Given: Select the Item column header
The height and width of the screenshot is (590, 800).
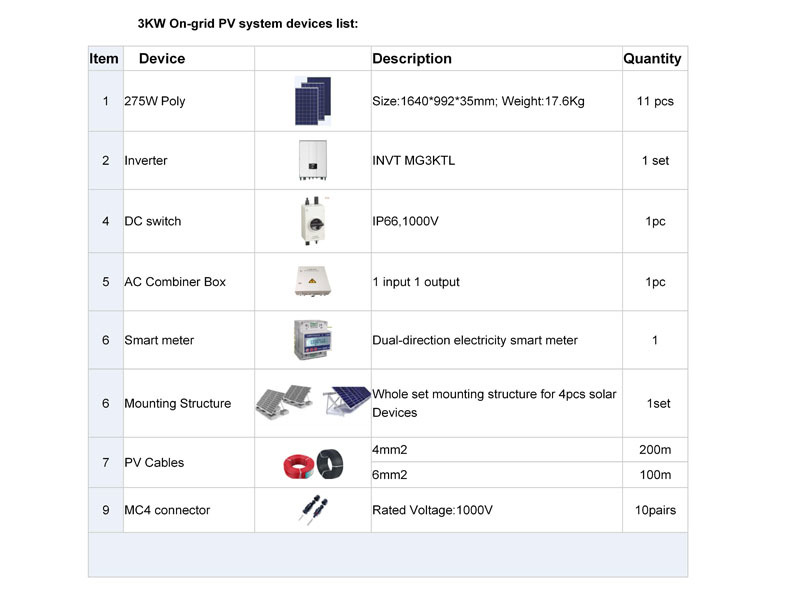Looking at the screenshot, I should click(x=104, y=59).
